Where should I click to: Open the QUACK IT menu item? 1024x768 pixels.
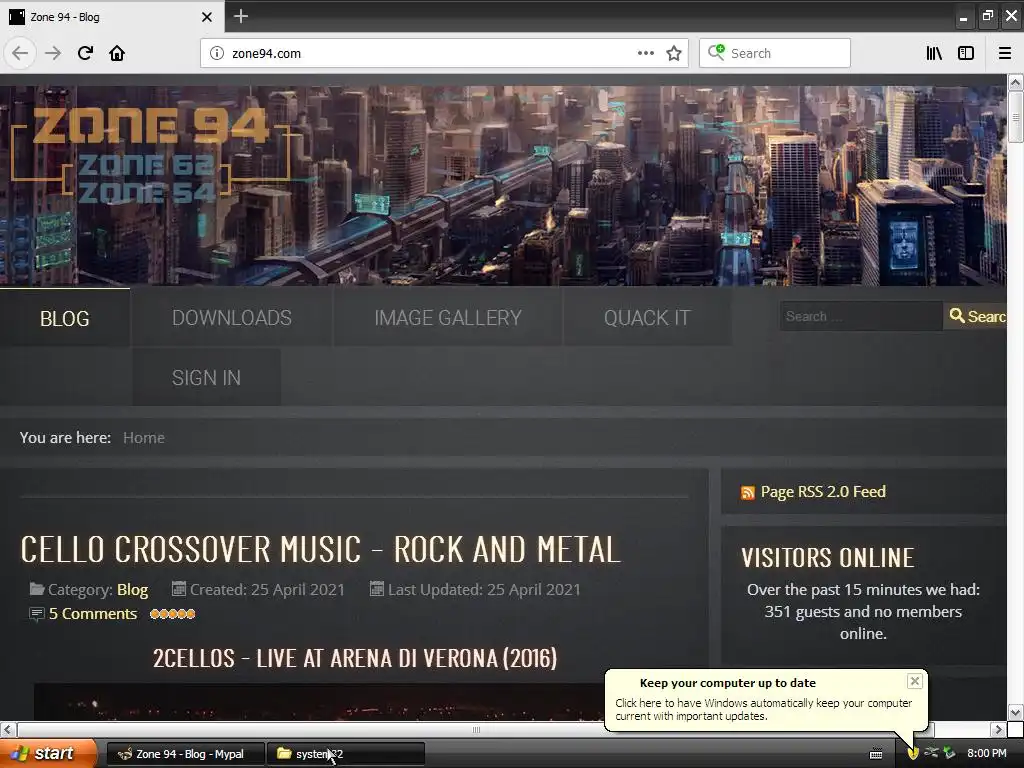(647, 318)
